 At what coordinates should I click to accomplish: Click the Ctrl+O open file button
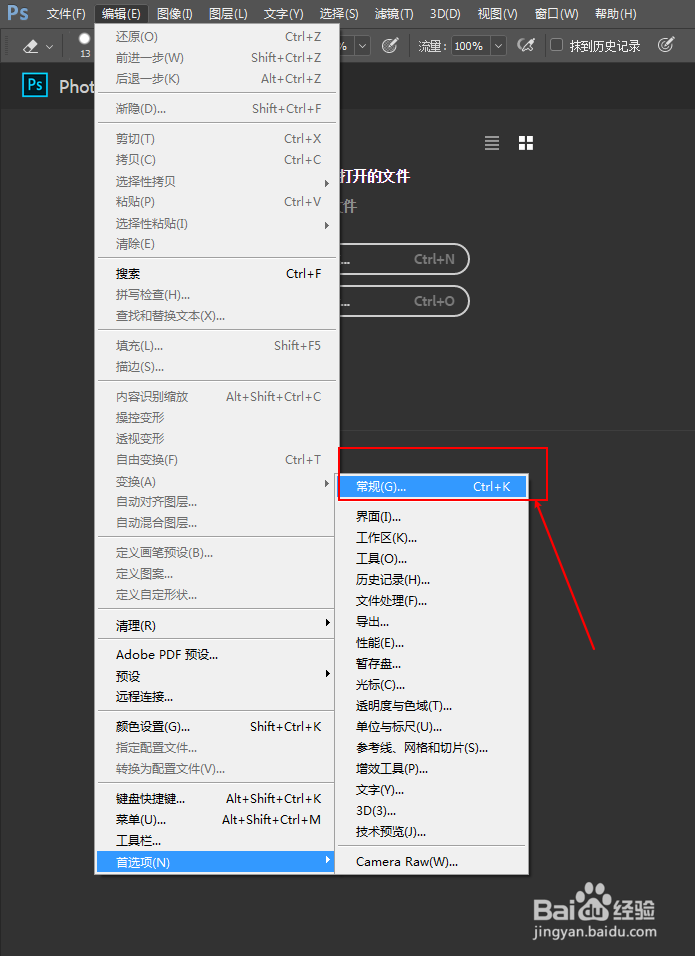point(404,301)
